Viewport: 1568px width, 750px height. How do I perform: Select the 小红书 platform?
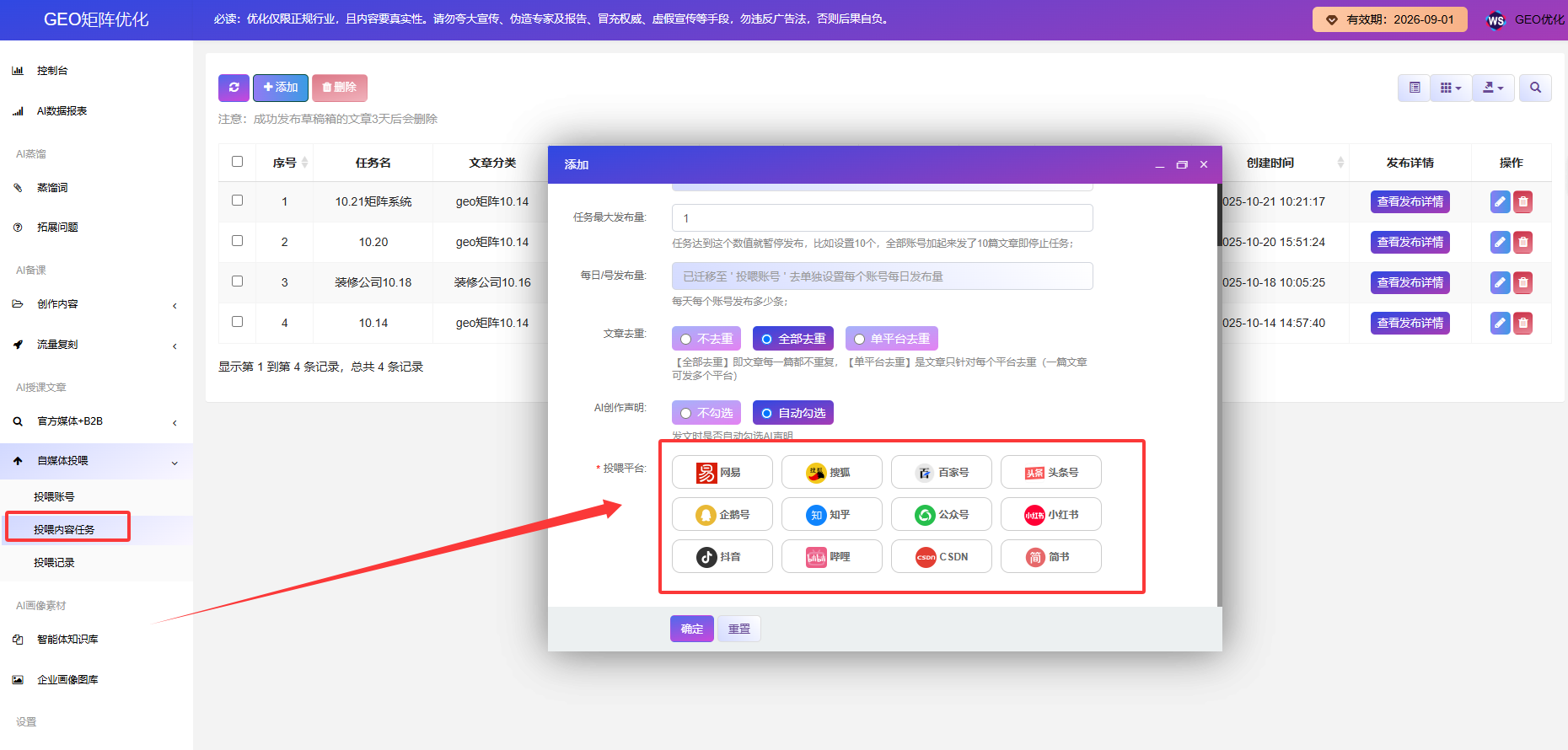pos(1051,515)
